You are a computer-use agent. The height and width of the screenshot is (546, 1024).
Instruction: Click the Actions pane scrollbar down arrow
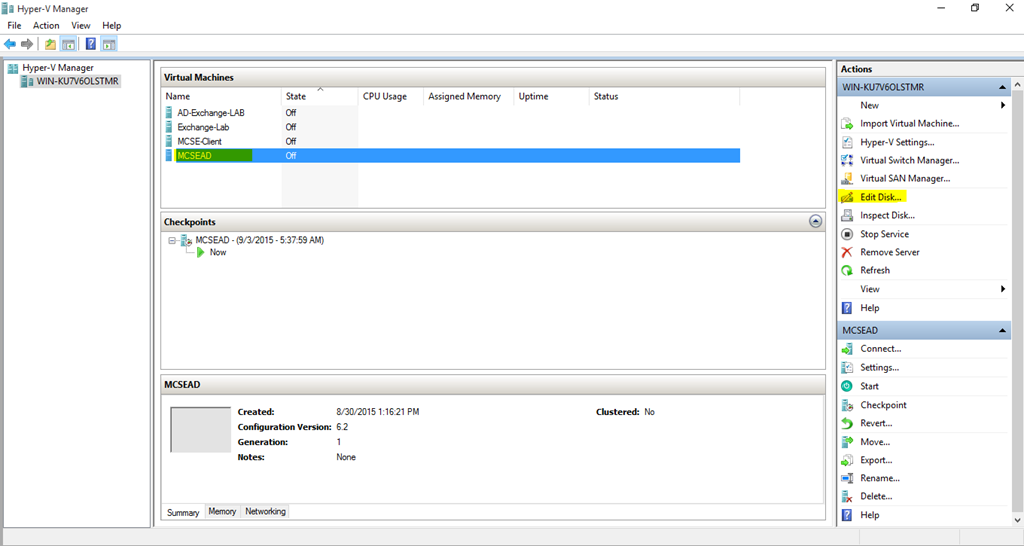[1017, 521]
